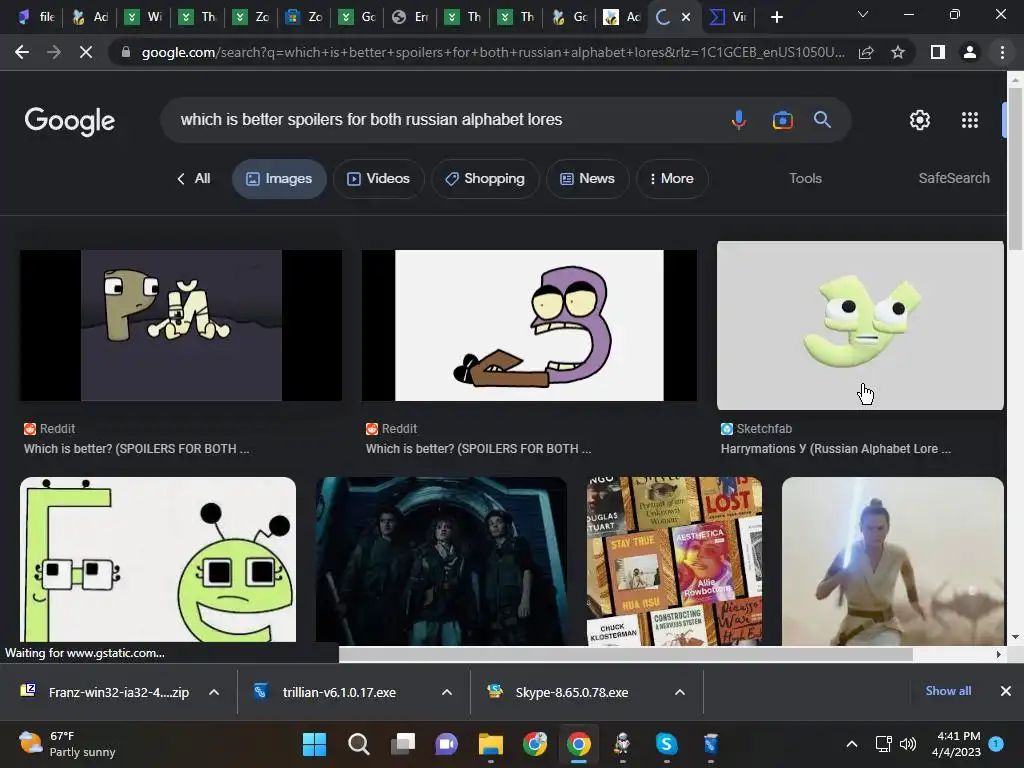Open taskbar Search
The width and height of the screenshot is (1024, 768).
pyautogui.click(x=359, y=744)
